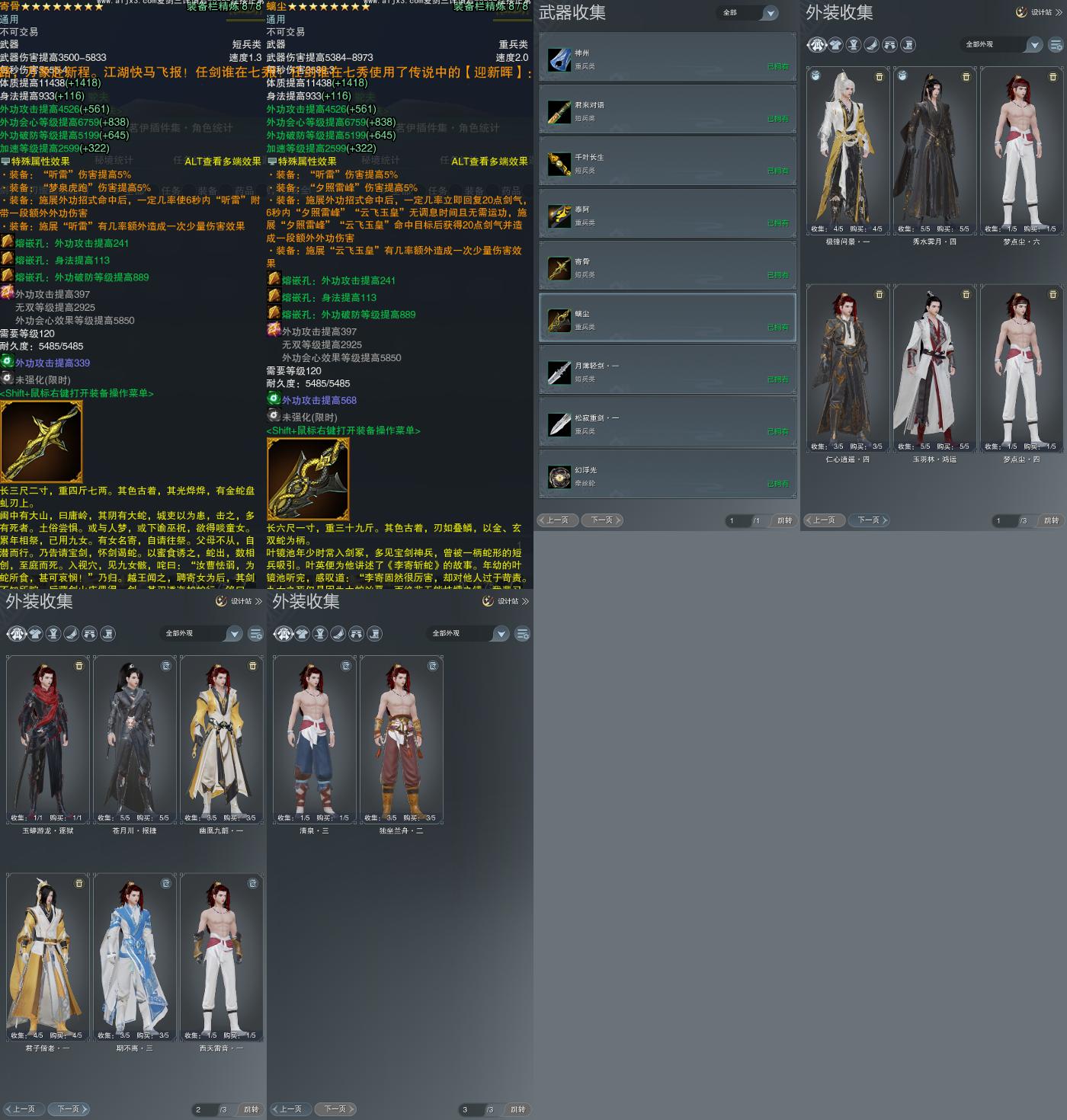Select full-outfit filter in page 1 outfit panel
The height and width of the screenshot is (1120, 1067).
coord(817,45)
